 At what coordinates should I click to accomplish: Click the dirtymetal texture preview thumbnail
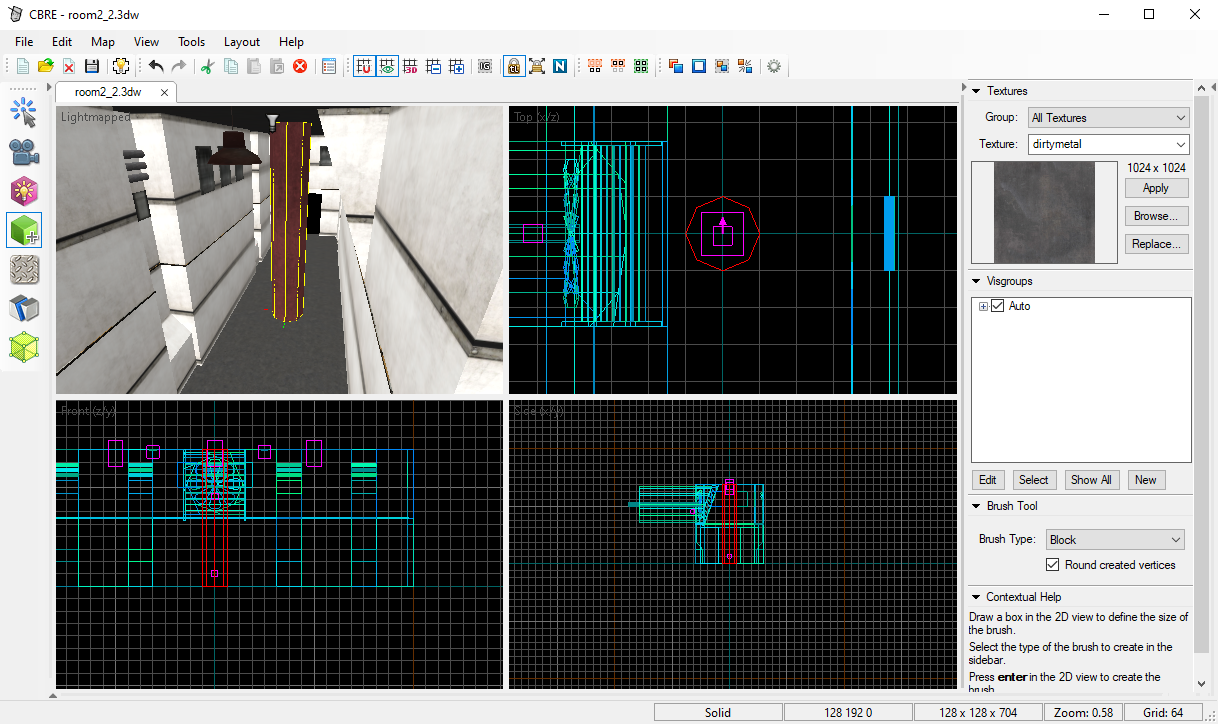pyautogui.click(x=1043, y=212)
